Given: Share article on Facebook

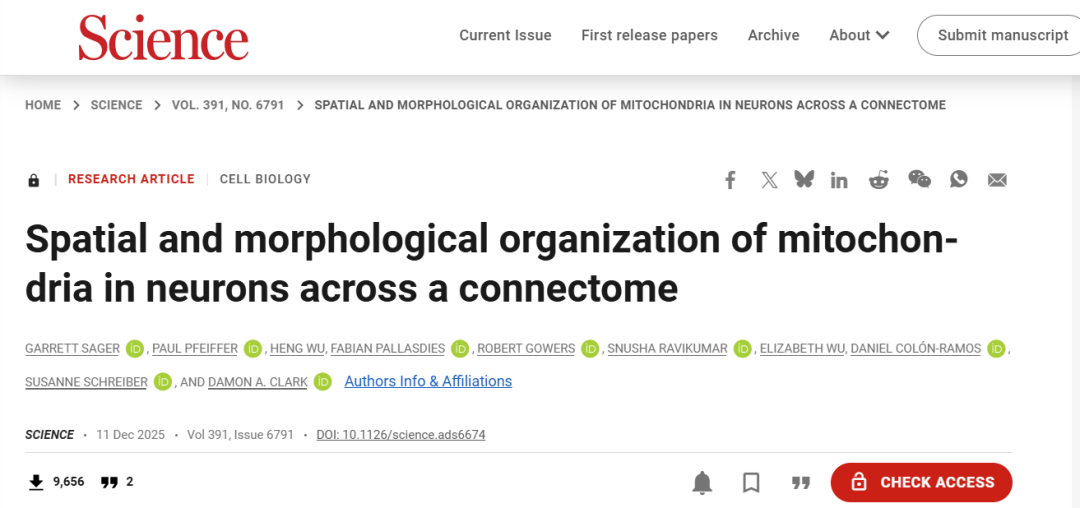Looking at the screenshot, I should click(x=730, y=180).
